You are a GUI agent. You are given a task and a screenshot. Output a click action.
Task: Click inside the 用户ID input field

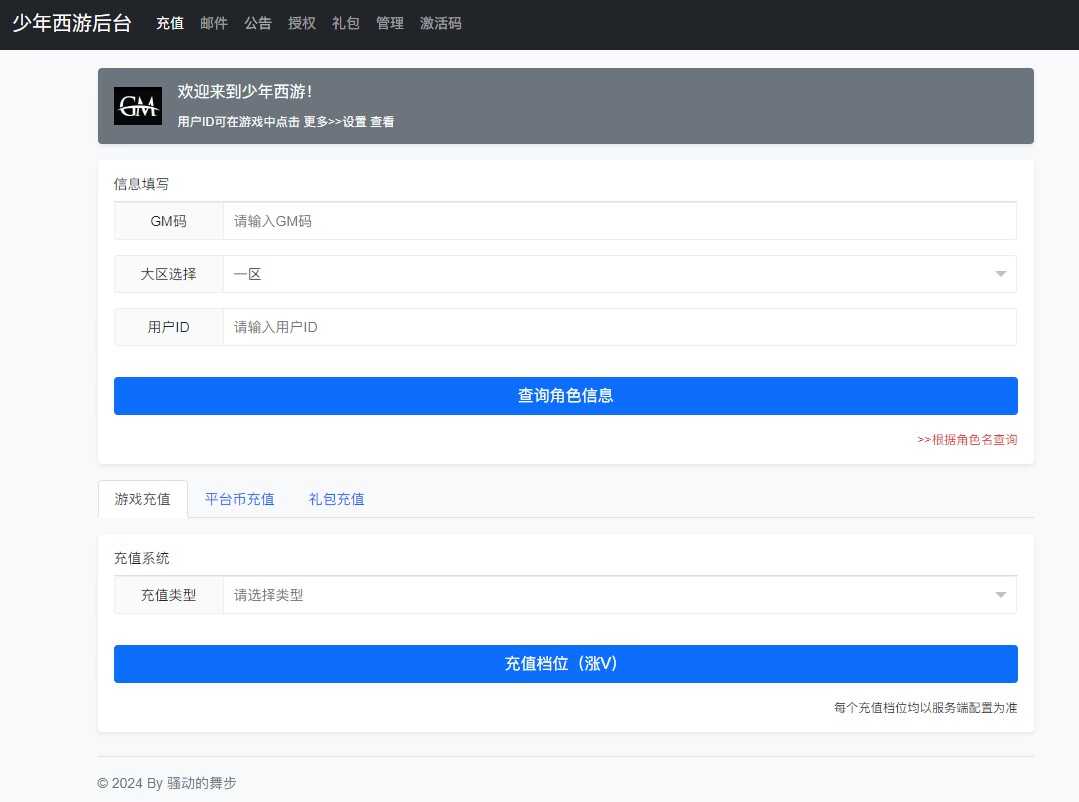[618, 326]
